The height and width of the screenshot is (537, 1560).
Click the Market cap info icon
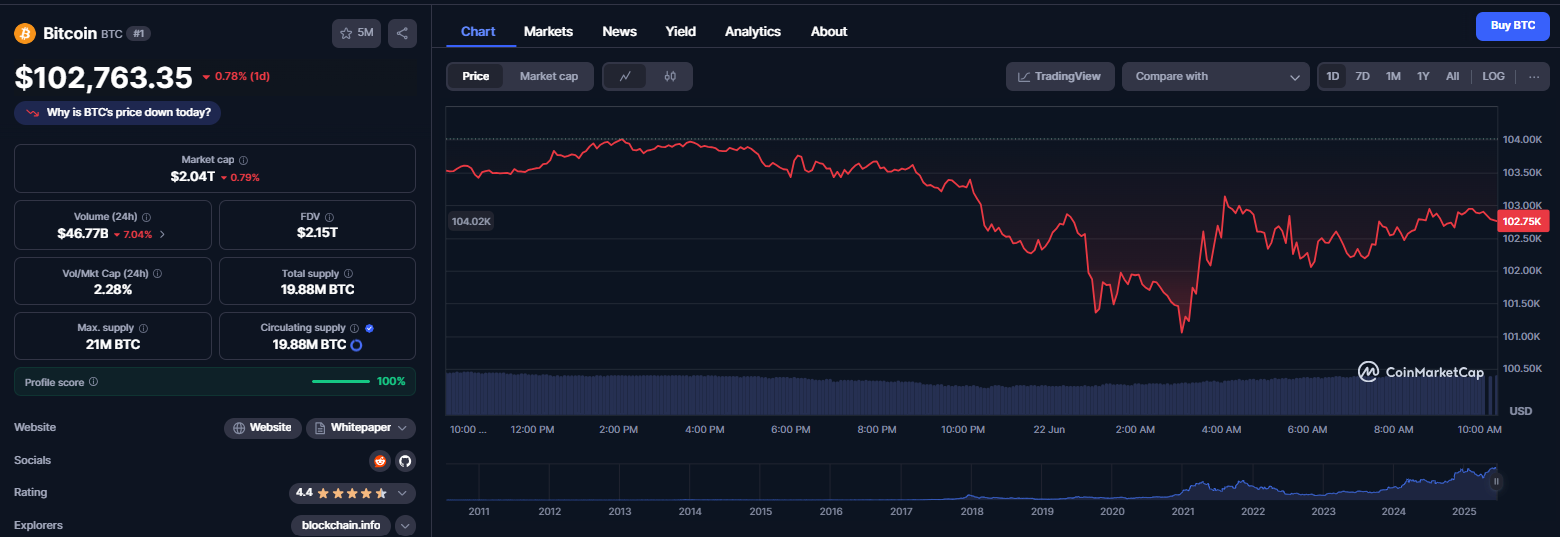pos(244,160)
